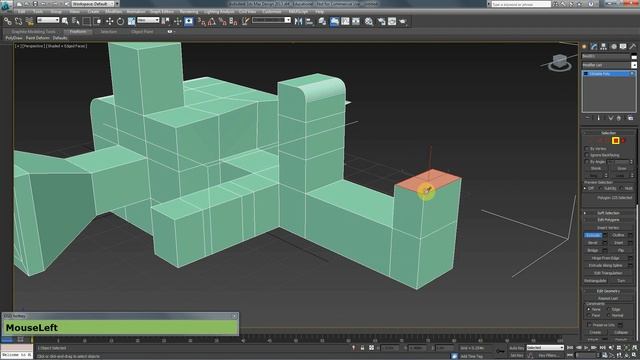Open the Material Editor icon
This screenshot has width=640, height=360.
pyautogui.click(x=369, y=21)
